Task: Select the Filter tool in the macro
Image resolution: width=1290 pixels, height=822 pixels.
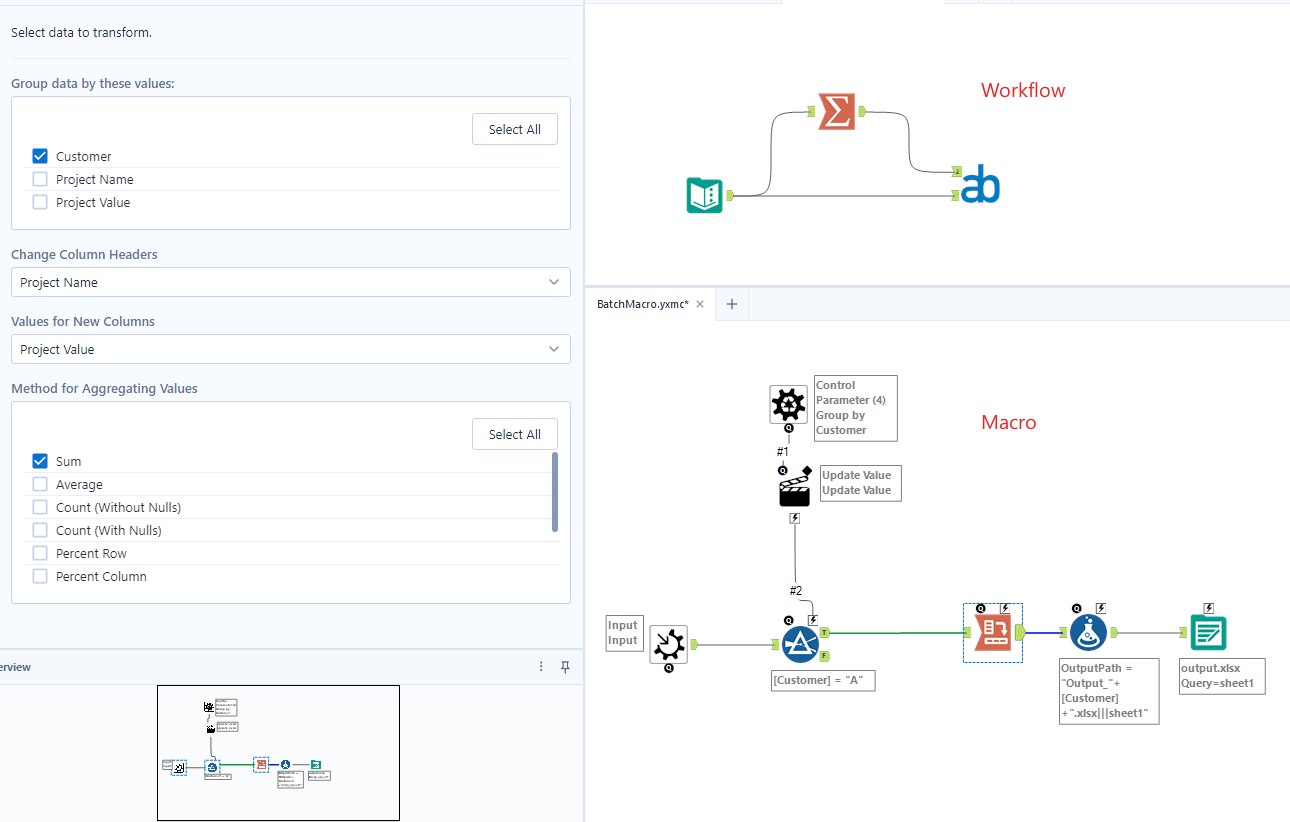Action: click(802, 645)
